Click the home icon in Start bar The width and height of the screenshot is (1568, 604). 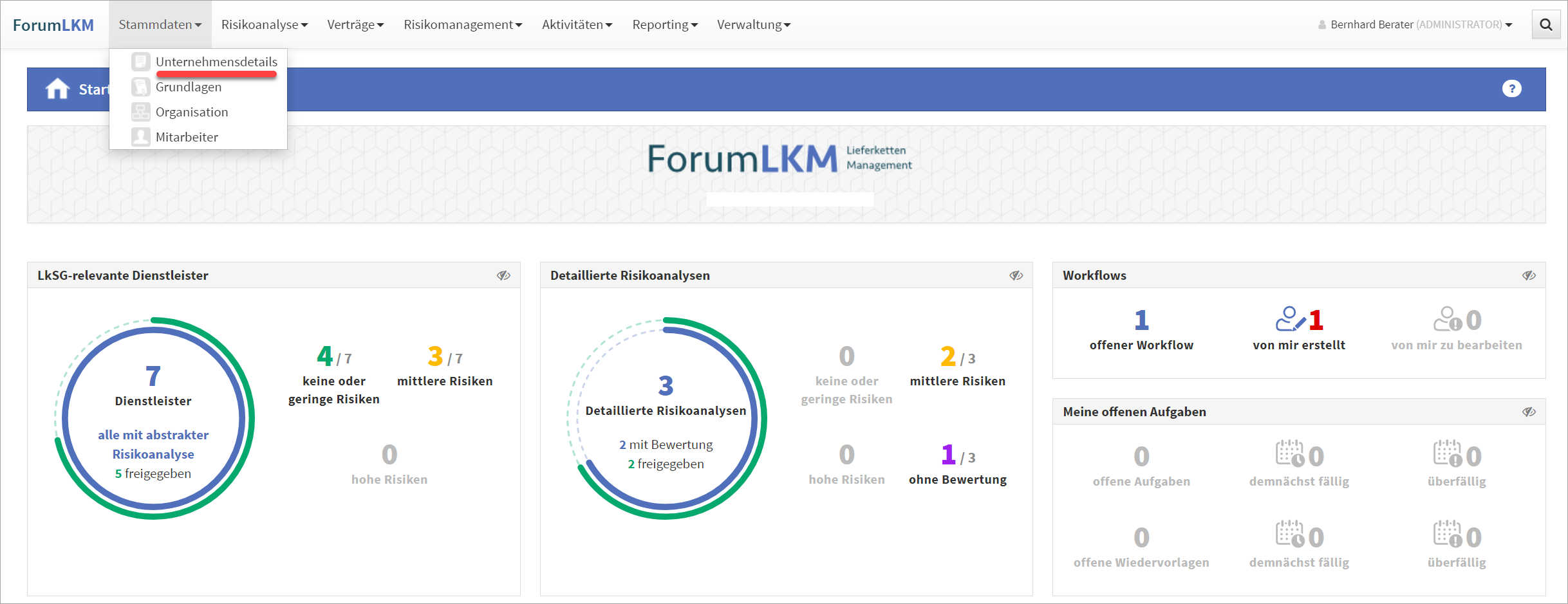(x=57, y=89)
